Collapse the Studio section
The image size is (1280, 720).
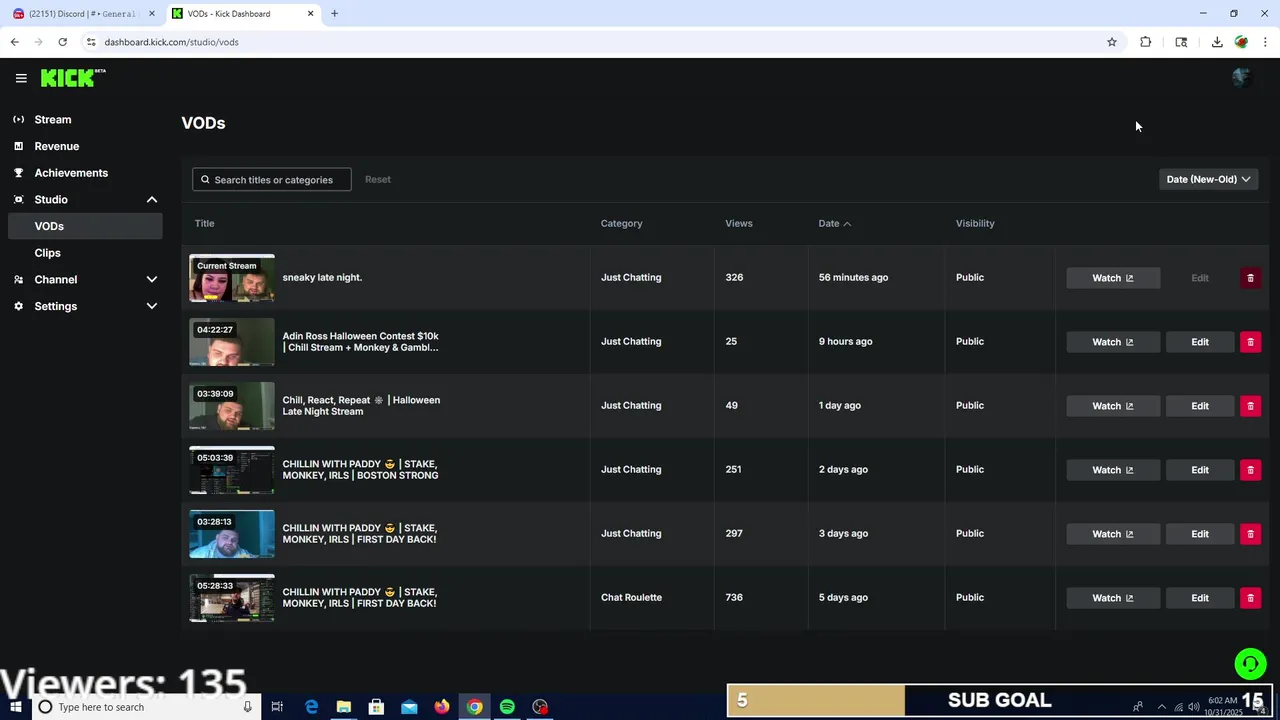152,200
